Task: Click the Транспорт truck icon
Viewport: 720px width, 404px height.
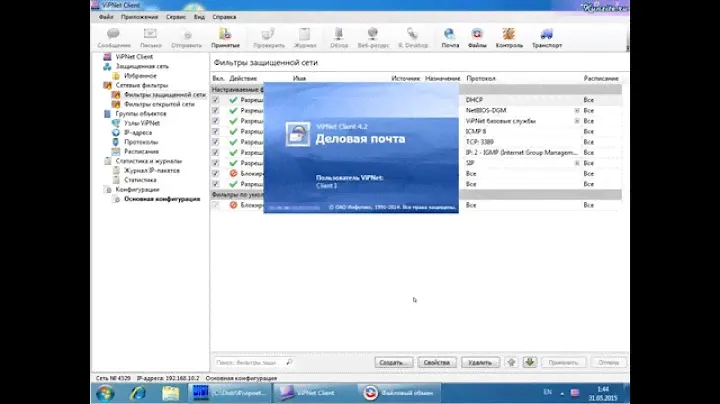Action: click(546, 38)
